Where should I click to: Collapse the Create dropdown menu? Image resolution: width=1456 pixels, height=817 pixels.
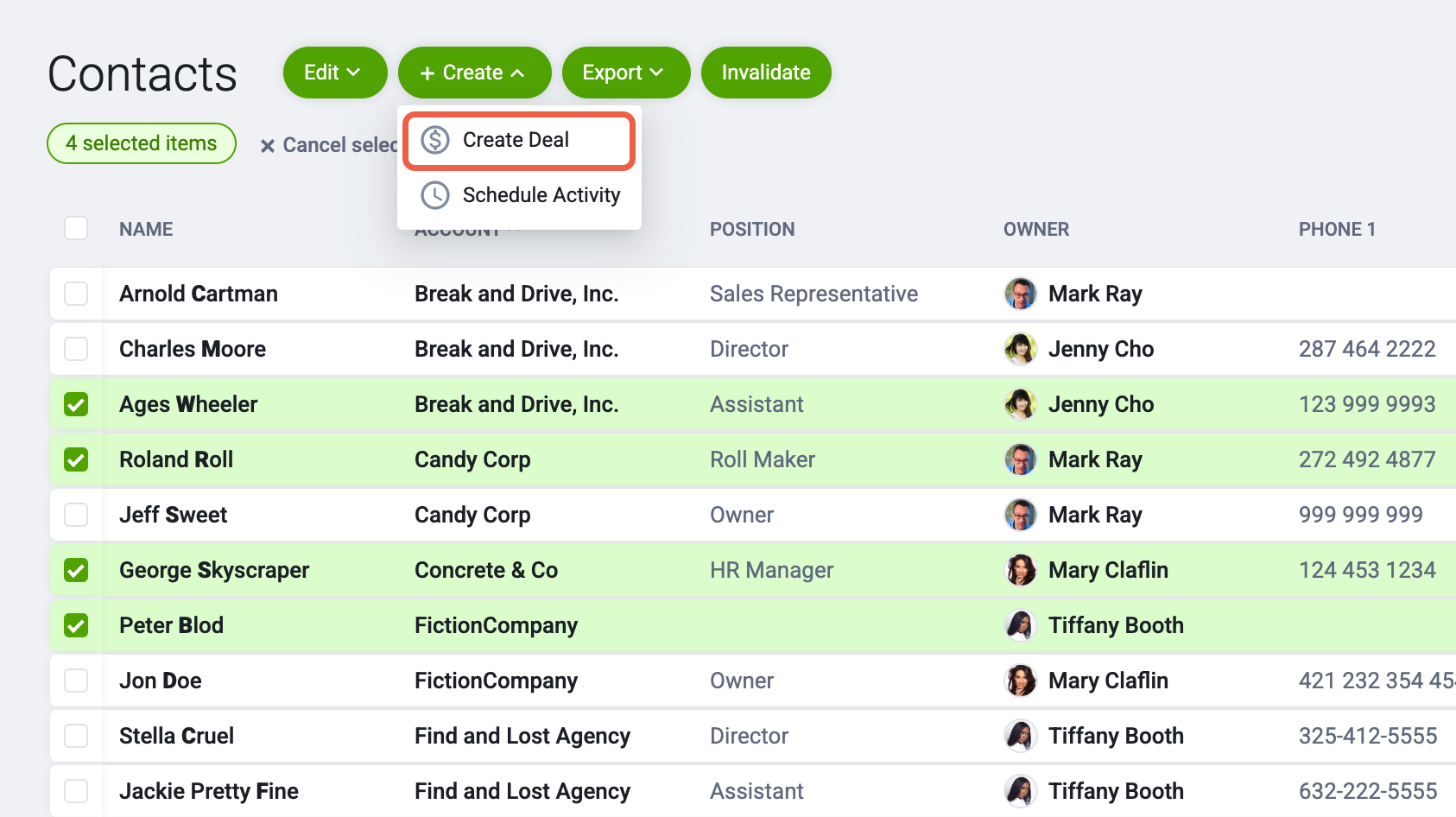(474, 73)
